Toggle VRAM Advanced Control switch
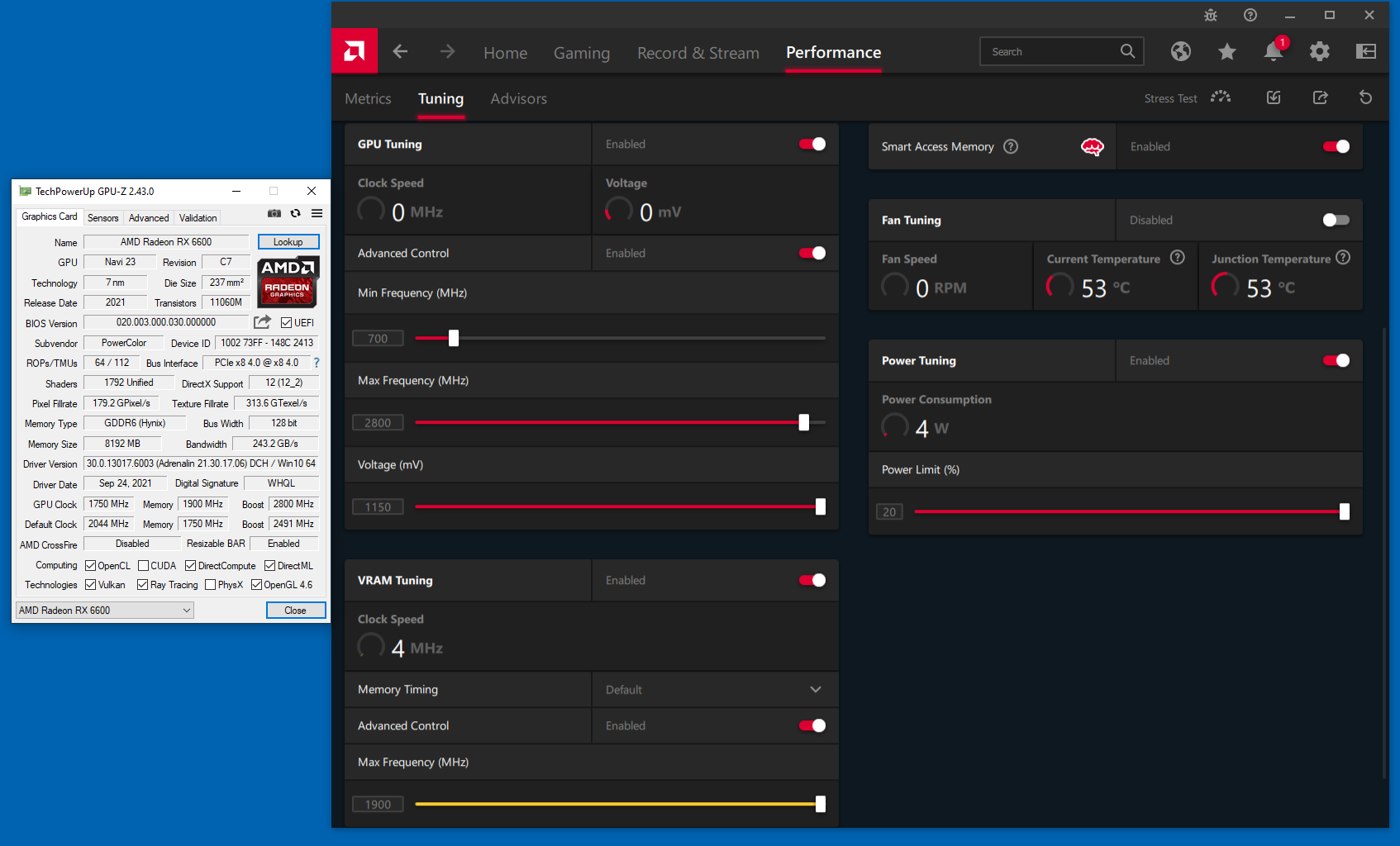Screen dimensions: 1400x846 coord(812,725)
